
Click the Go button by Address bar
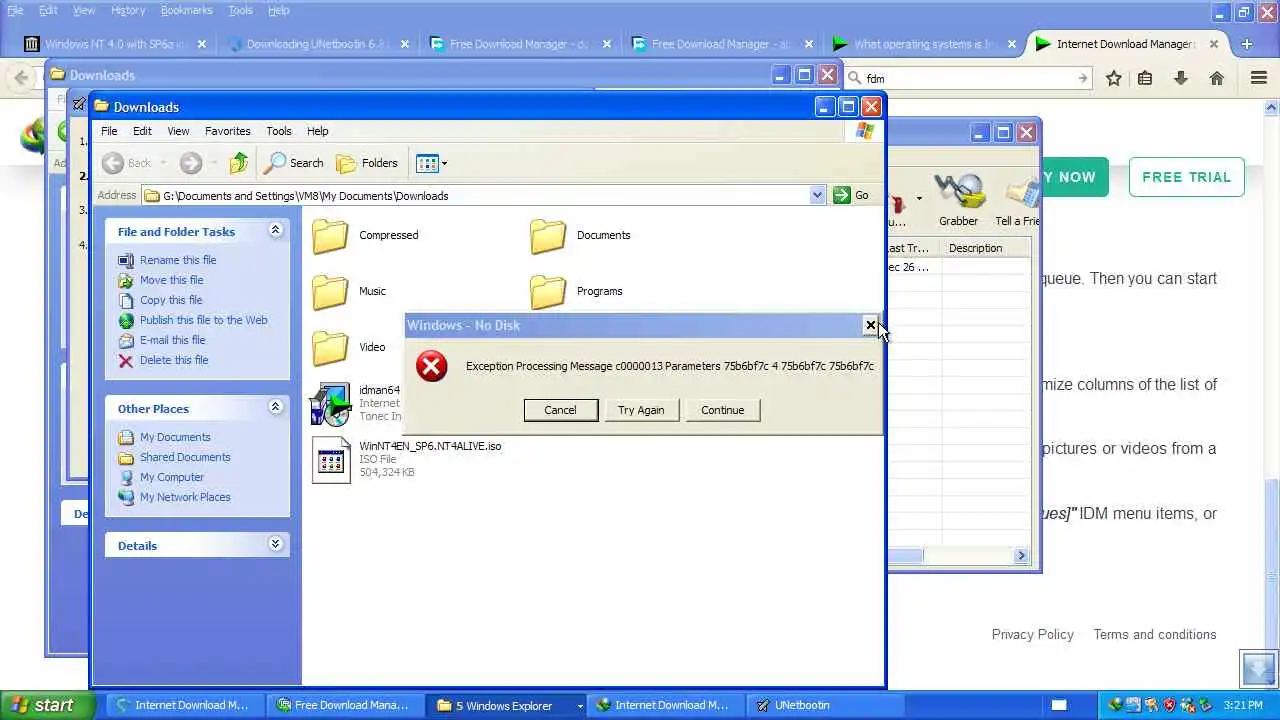point(851,196)
